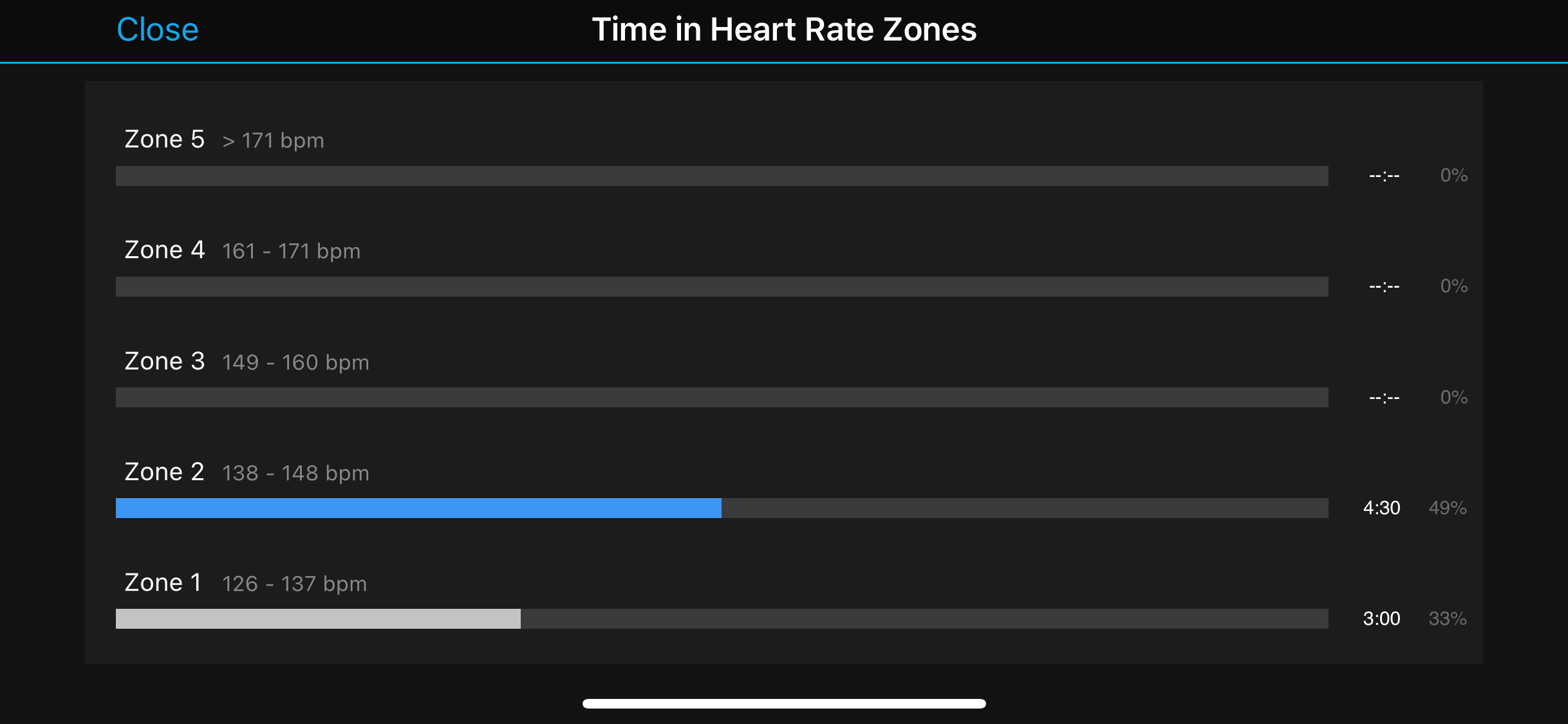Tap the 161 - 171 bpm range
Viewport: 1568px width, 724px height.
click(291, 251)
